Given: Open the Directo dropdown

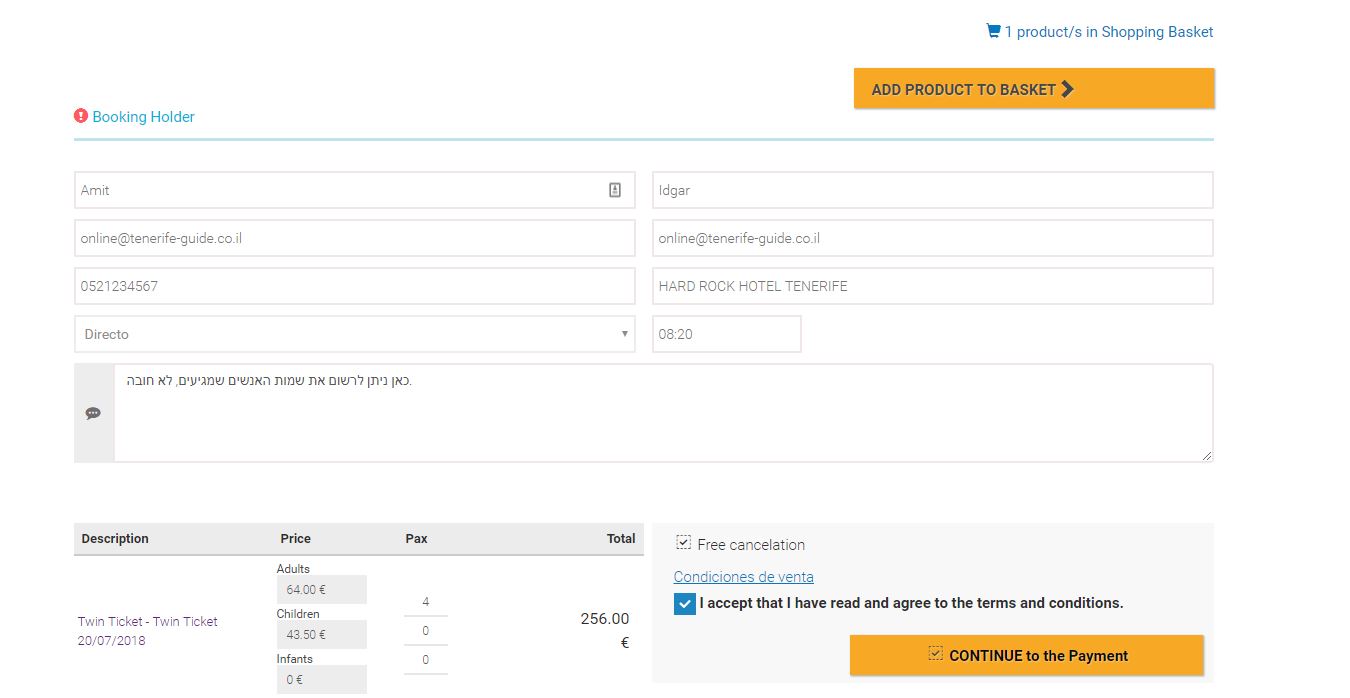Looking at the screenshot, I should 354,334.
